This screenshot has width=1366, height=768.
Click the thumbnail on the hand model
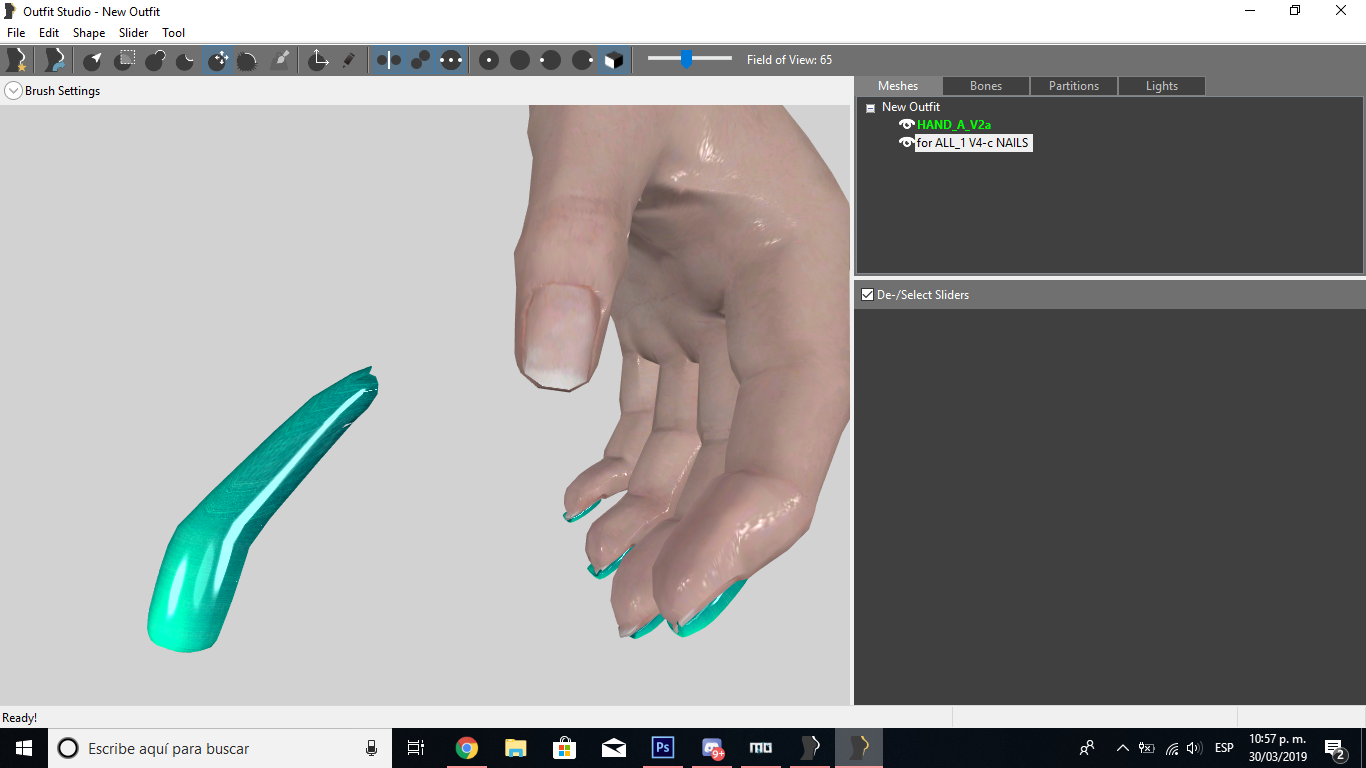[x=560, y=335]
